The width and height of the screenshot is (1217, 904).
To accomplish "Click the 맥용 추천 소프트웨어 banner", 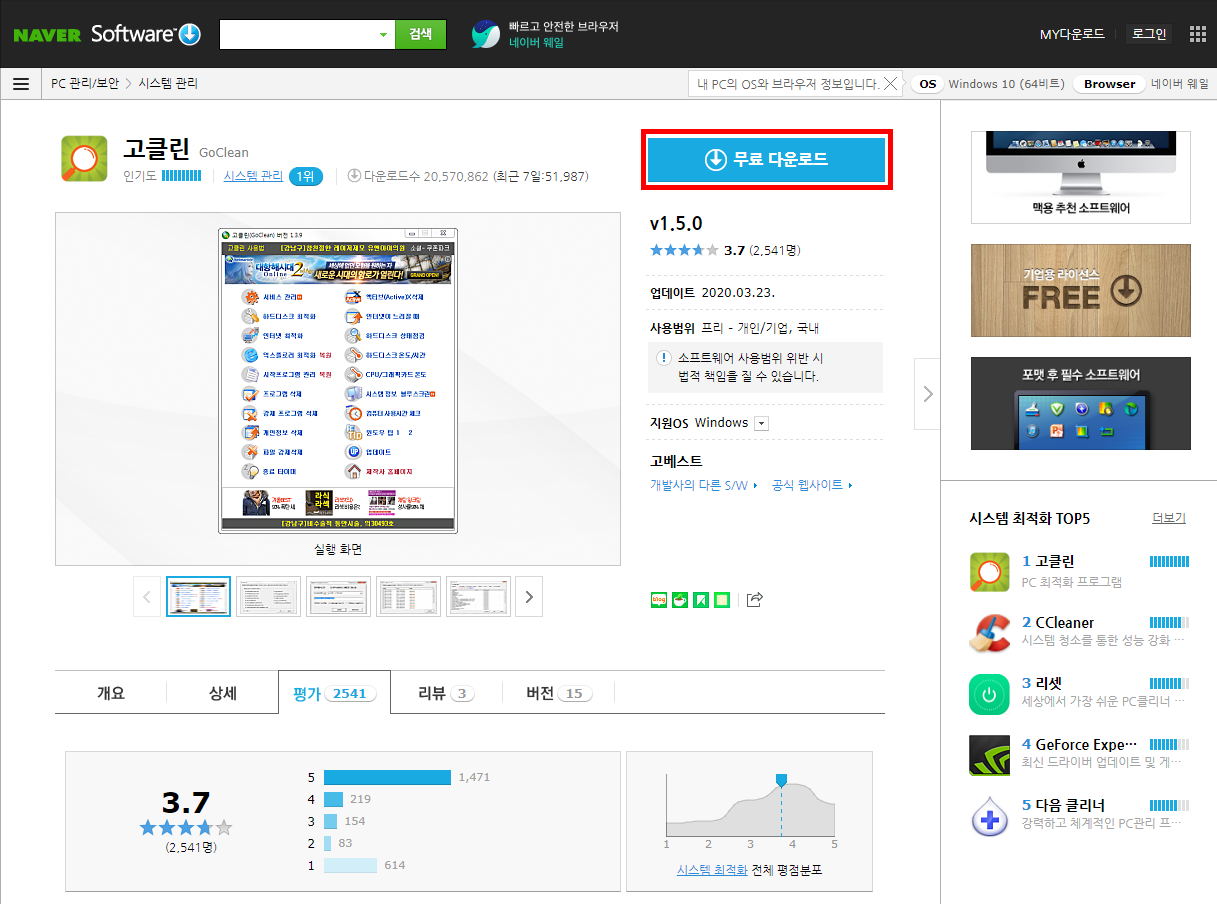I will coord(1081,177).
